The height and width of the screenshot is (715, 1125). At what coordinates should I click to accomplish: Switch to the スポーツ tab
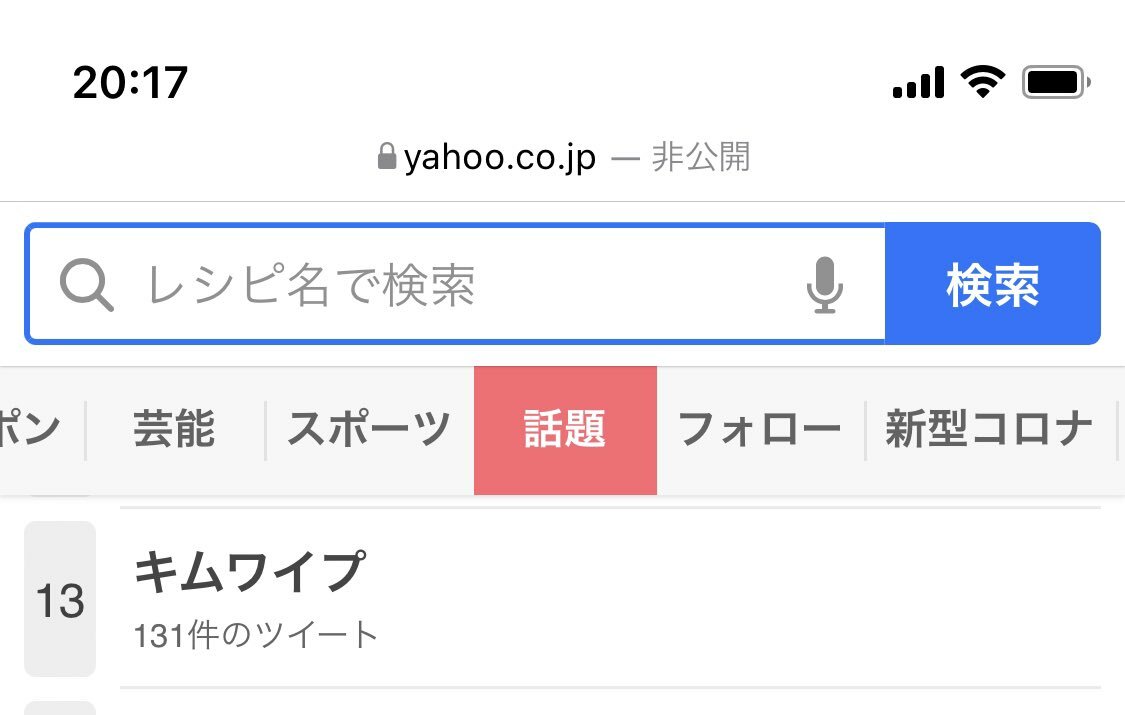[369, 429]
